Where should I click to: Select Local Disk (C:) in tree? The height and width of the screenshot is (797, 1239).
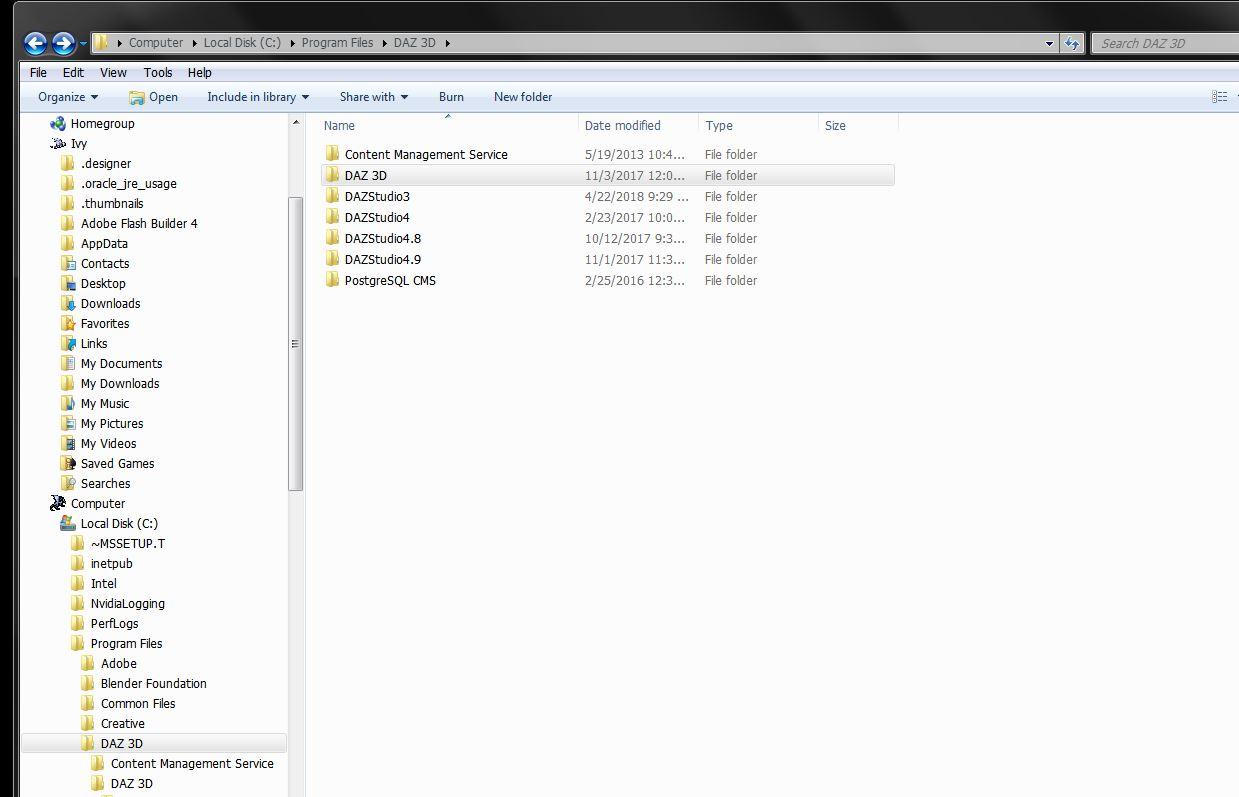point(119,523)
